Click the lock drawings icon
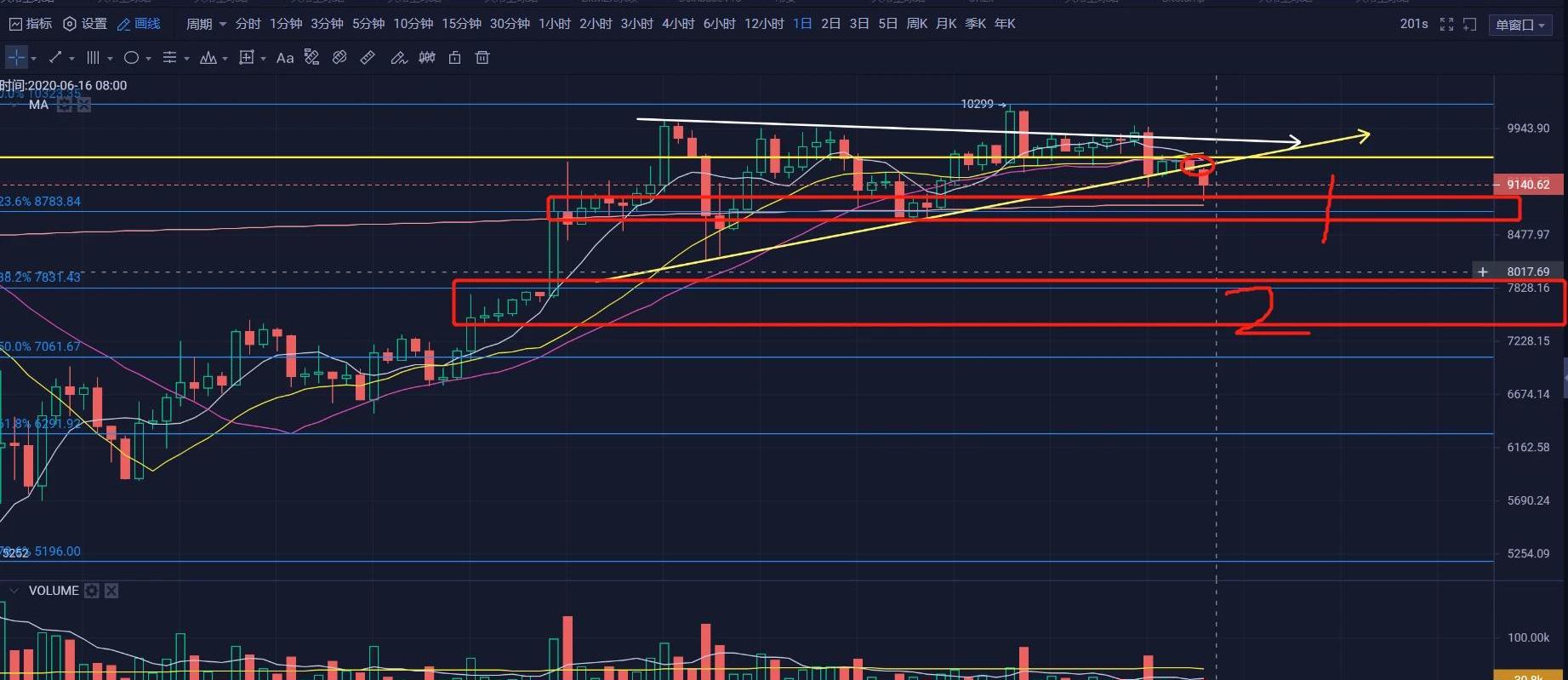 pos(454,58)
